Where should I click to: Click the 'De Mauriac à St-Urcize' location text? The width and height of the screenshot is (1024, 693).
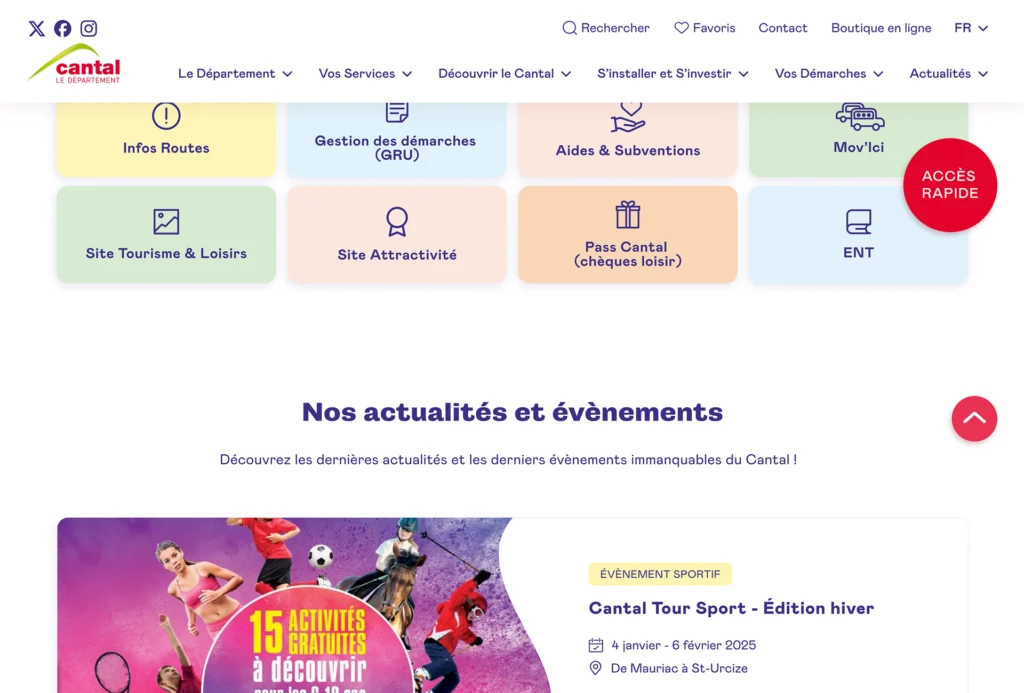tap(679, 668)
